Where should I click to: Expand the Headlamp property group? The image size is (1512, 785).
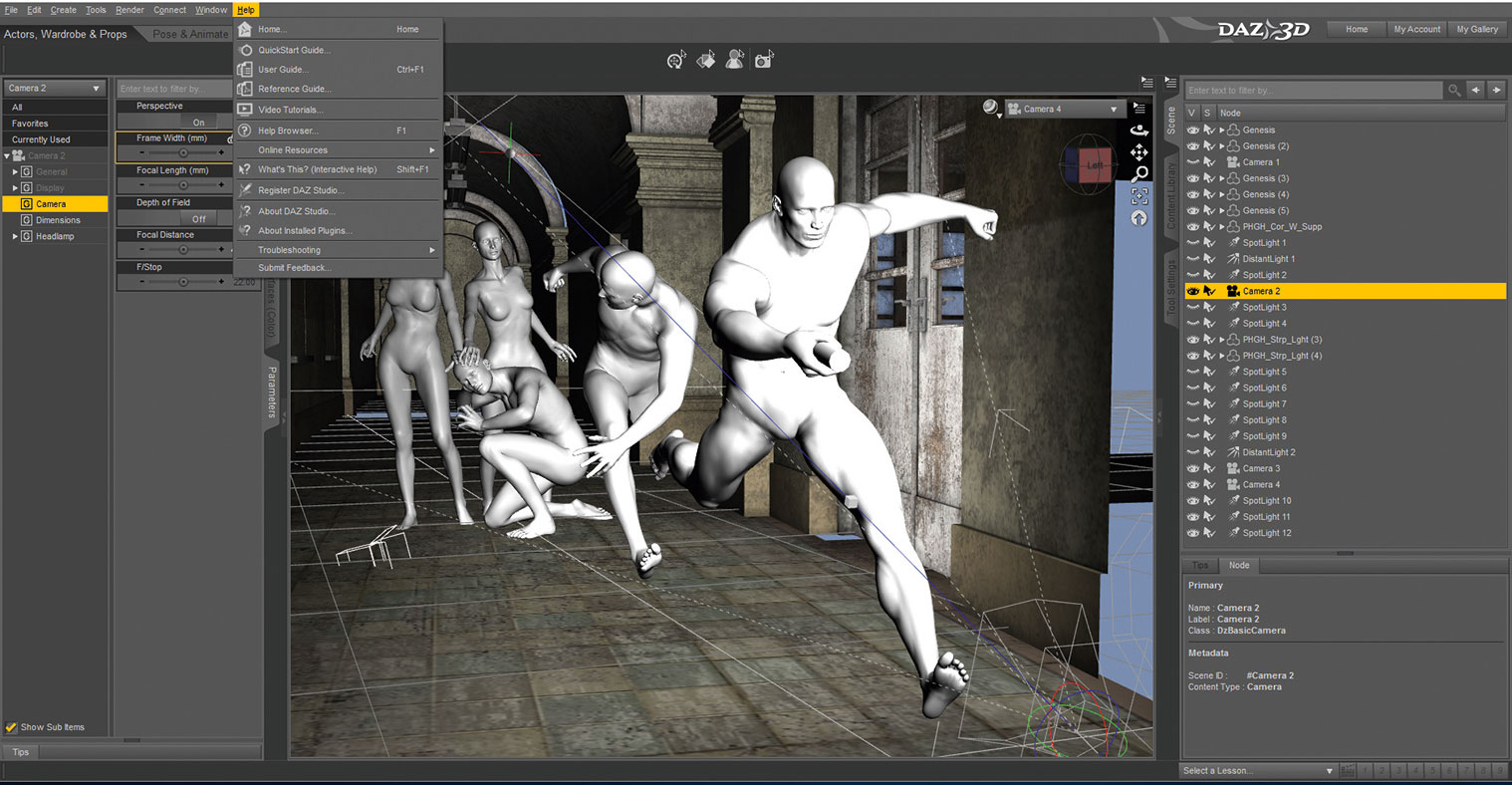[x=15, y=236]
